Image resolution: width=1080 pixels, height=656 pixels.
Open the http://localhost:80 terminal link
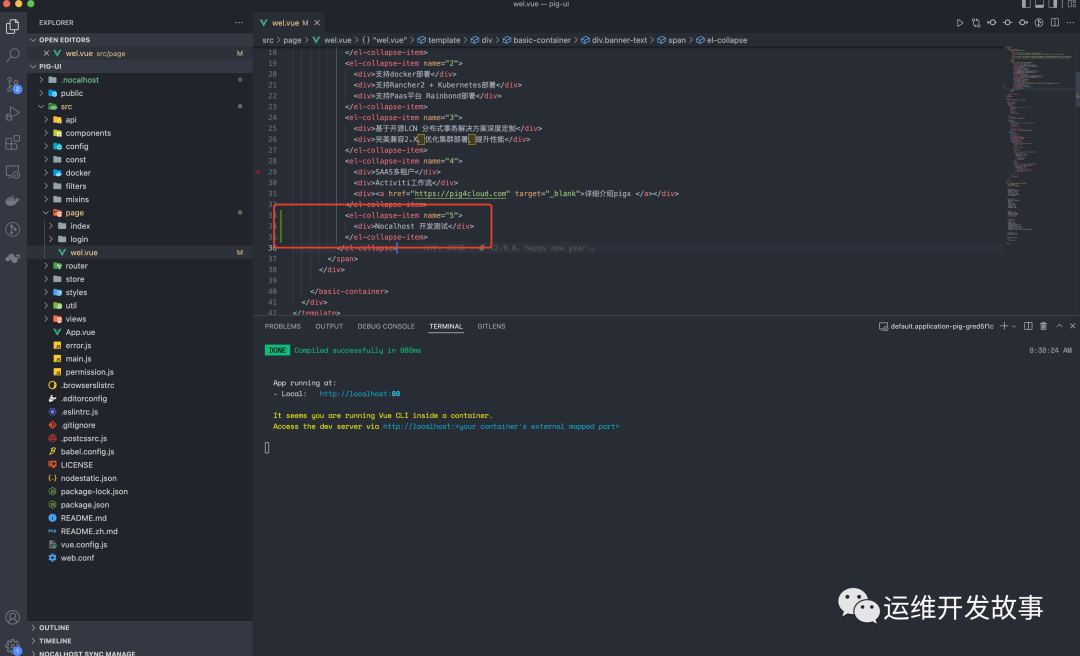click(360, 394)
